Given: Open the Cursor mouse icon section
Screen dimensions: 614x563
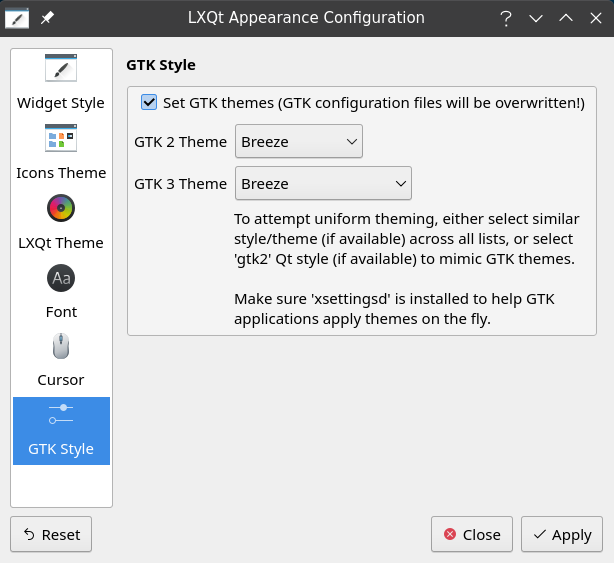Looking at the screenshot, I should 61,346.
